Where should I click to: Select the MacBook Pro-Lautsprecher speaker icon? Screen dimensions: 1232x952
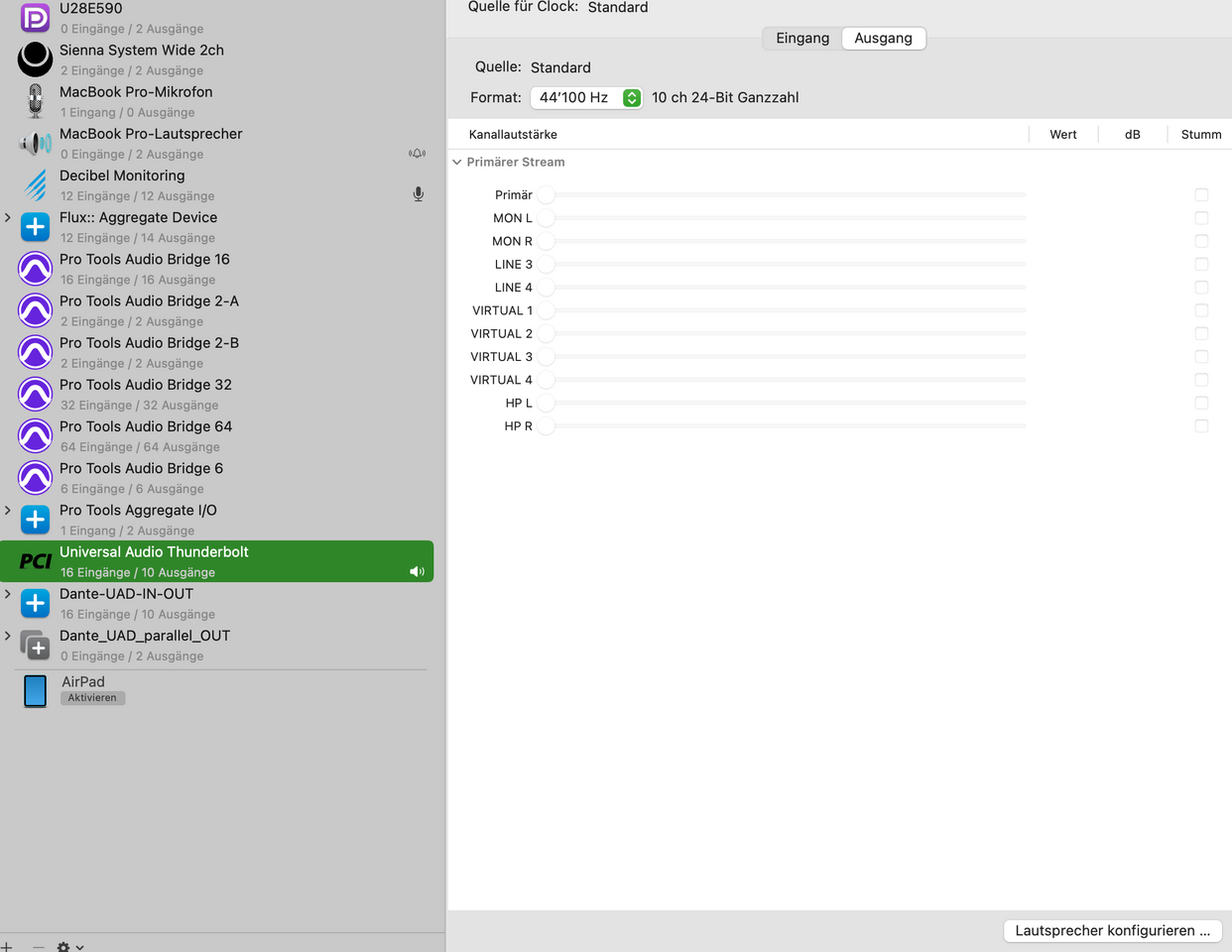(35, 144)
